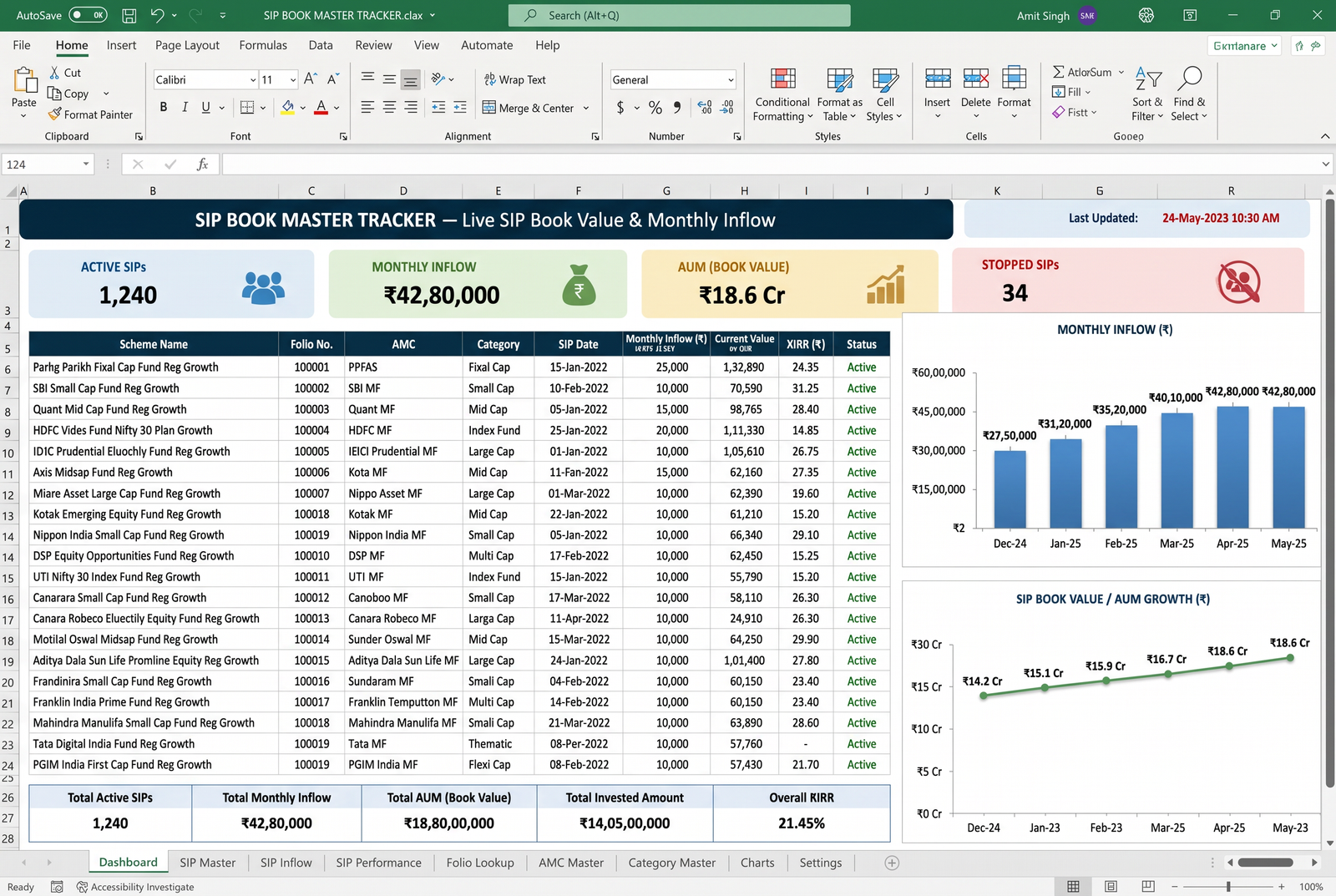Click Insert Function fx icon
The width and height of the screenshot is (1336, 896).
point(202,165)
